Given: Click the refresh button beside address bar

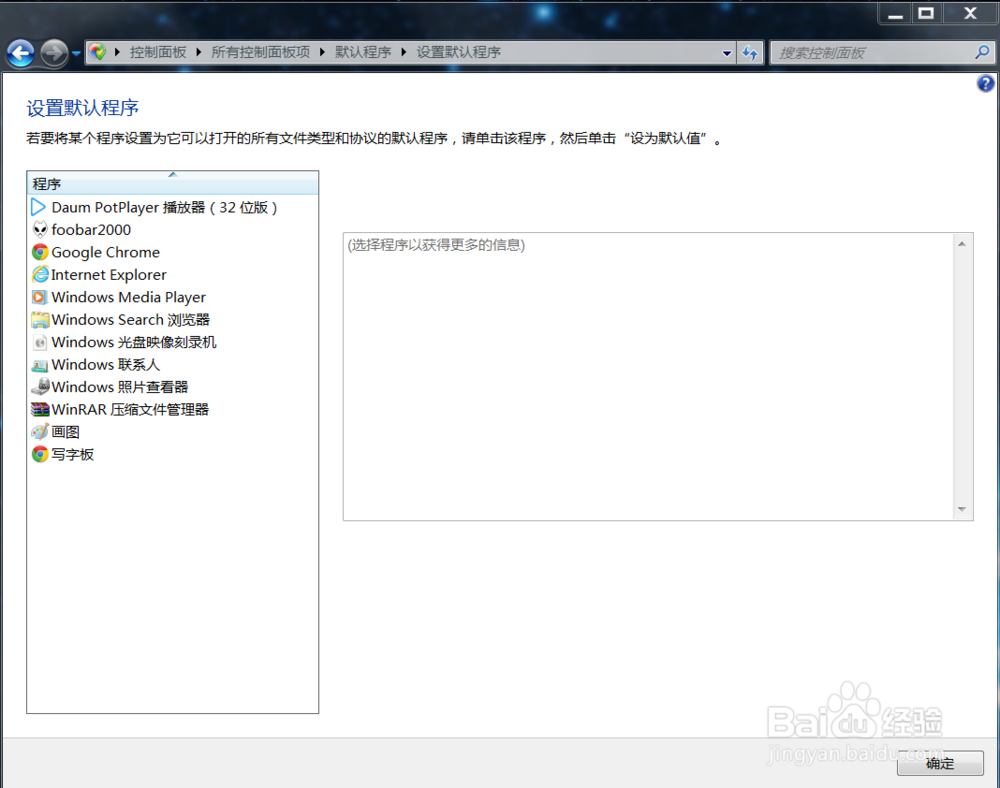Looking at the screenshot, I should [750, 53].
